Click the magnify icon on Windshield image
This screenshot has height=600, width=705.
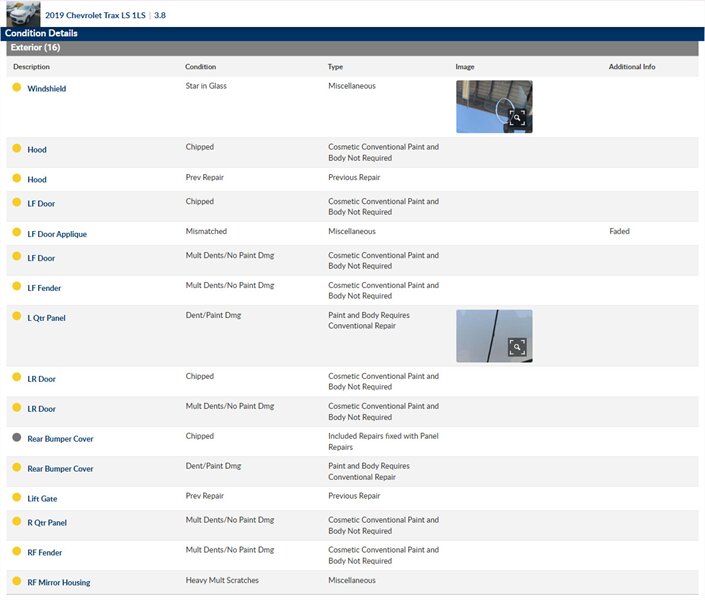(x=517, y=117)
